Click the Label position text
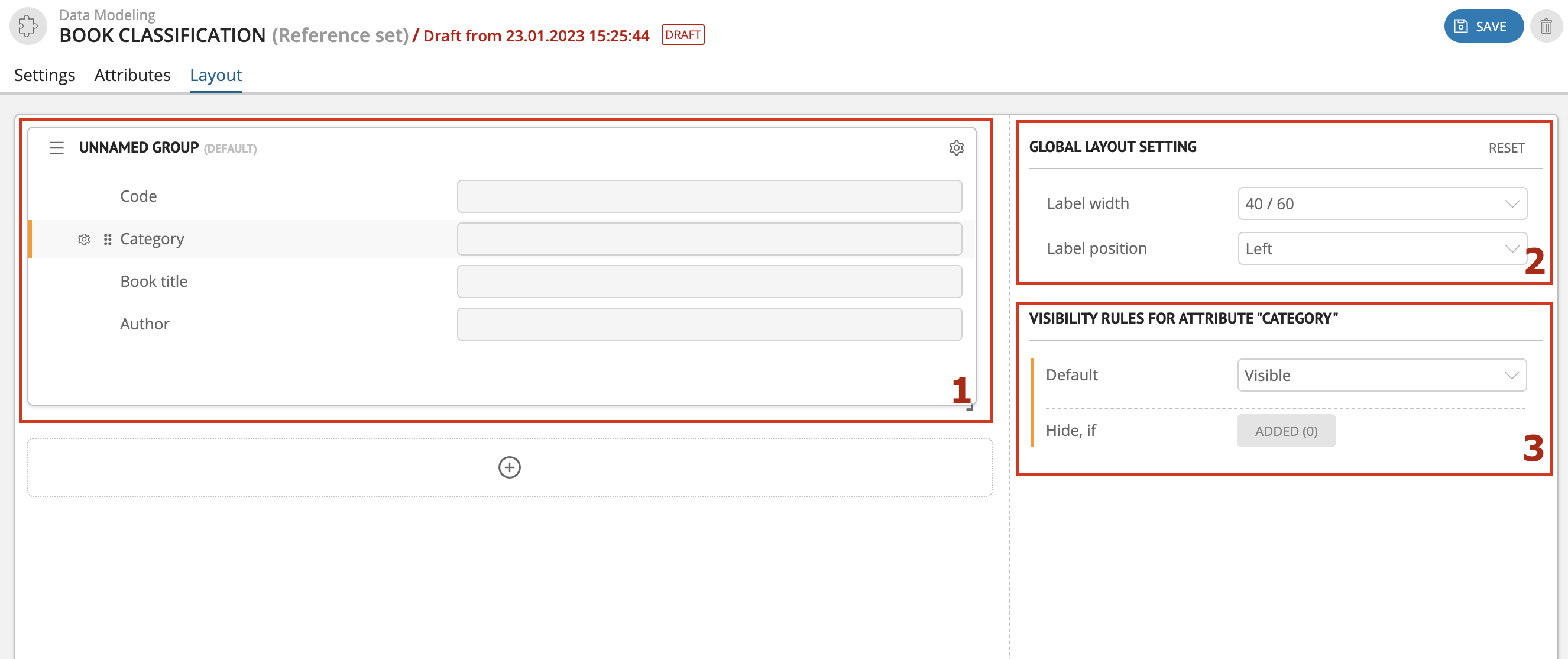Screen dimensions: 1568x659 tap(1097, 248)
